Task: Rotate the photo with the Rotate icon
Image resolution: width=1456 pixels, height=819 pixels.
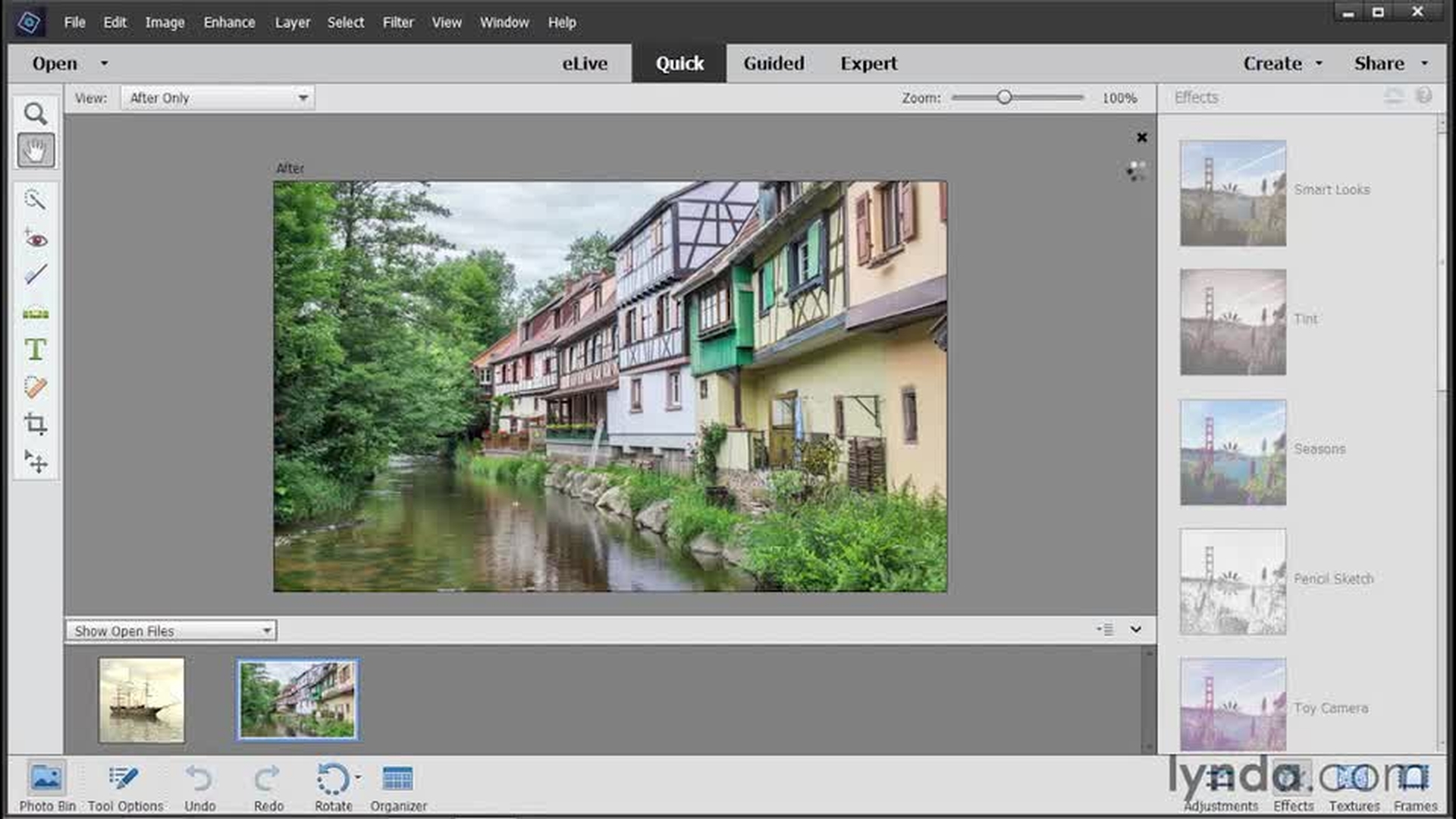Action: (332, 779)
